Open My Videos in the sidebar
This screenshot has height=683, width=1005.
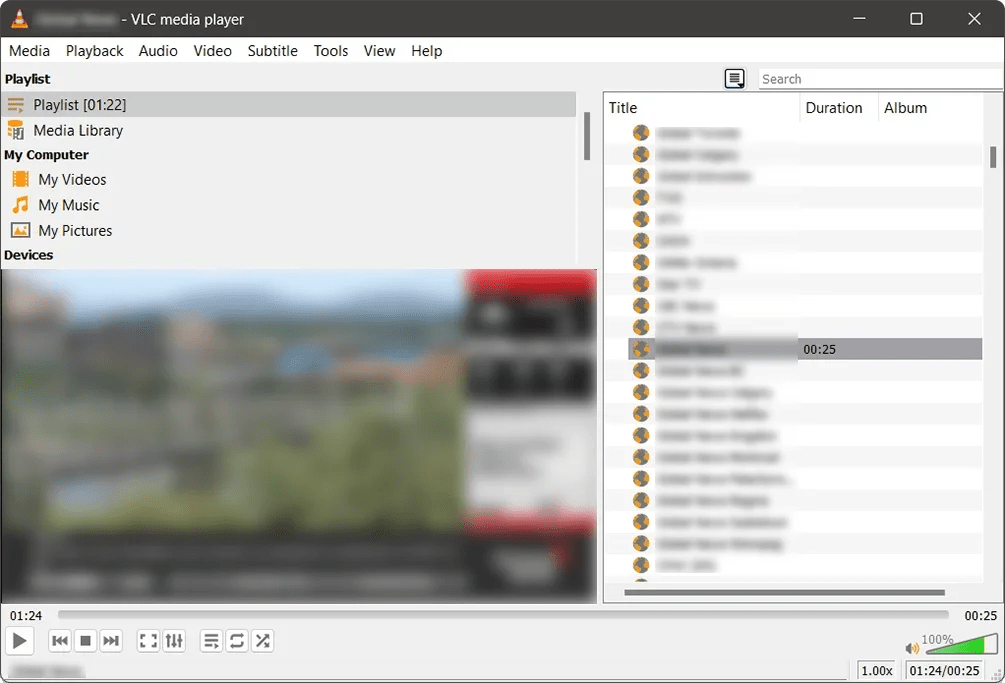coord(71,179)
